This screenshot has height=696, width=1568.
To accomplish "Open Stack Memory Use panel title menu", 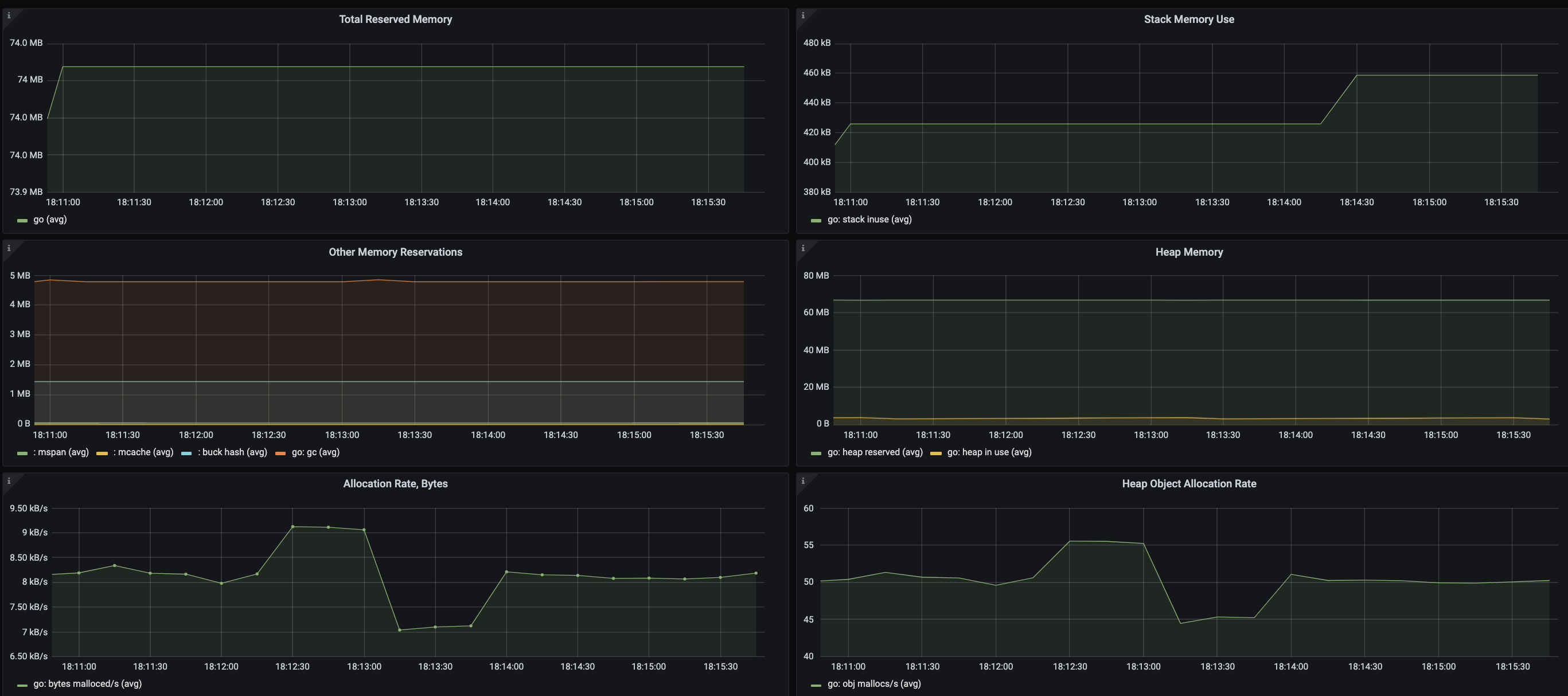I will 1188,19.
